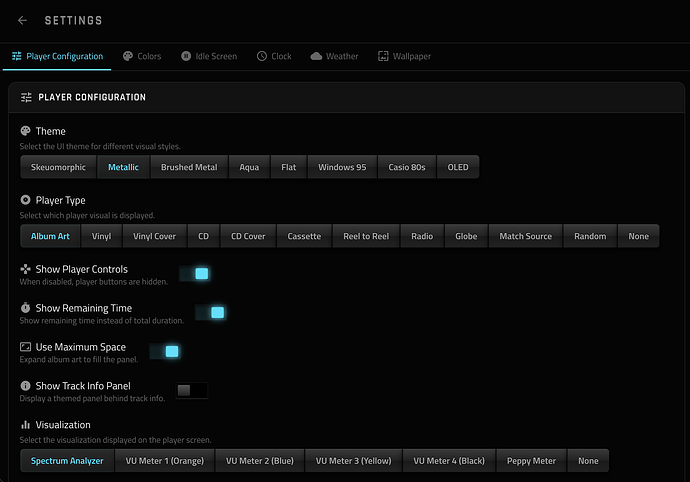Click 'When disabled, player buttons are hidden.'
Viewport: 690px width, 482px height.
pos(93,282)
